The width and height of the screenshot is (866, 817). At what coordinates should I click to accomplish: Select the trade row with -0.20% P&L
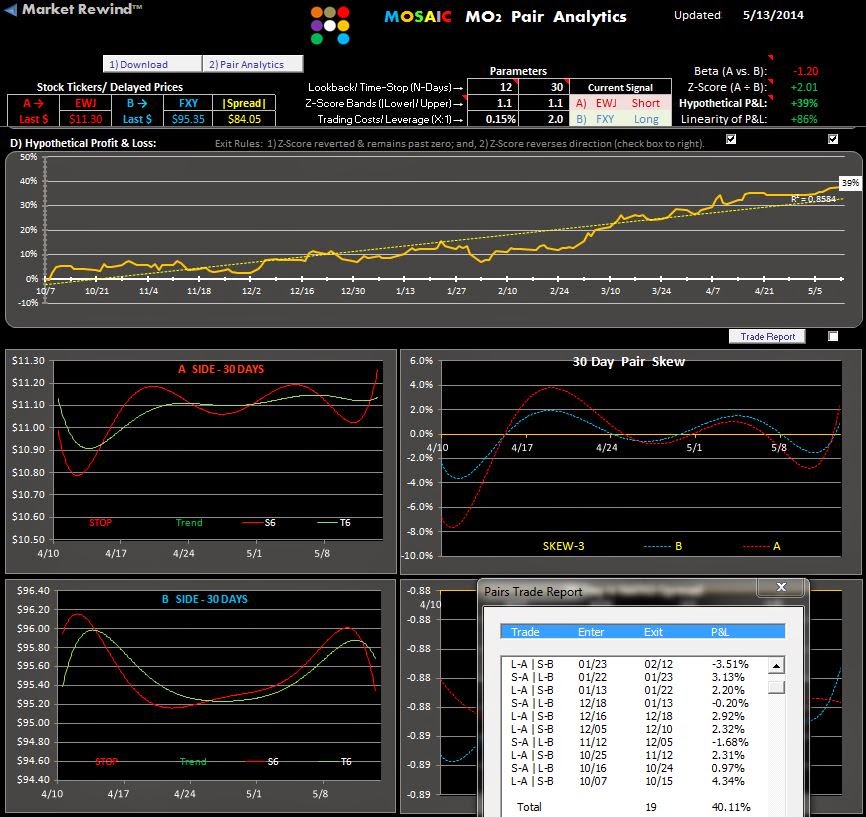(x=634, y=703)
